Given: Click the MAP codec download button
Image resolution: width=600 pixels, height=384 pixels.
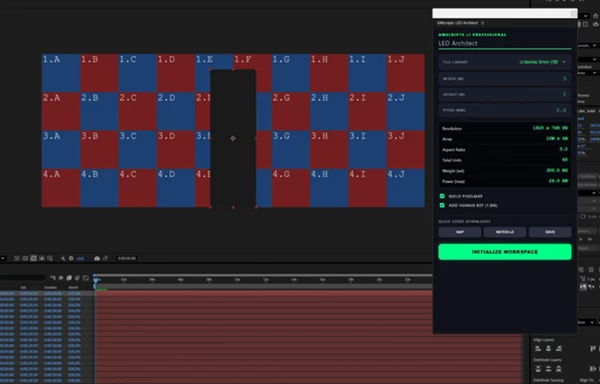Looking at the screenshot, I should click(x=460, y=232).
